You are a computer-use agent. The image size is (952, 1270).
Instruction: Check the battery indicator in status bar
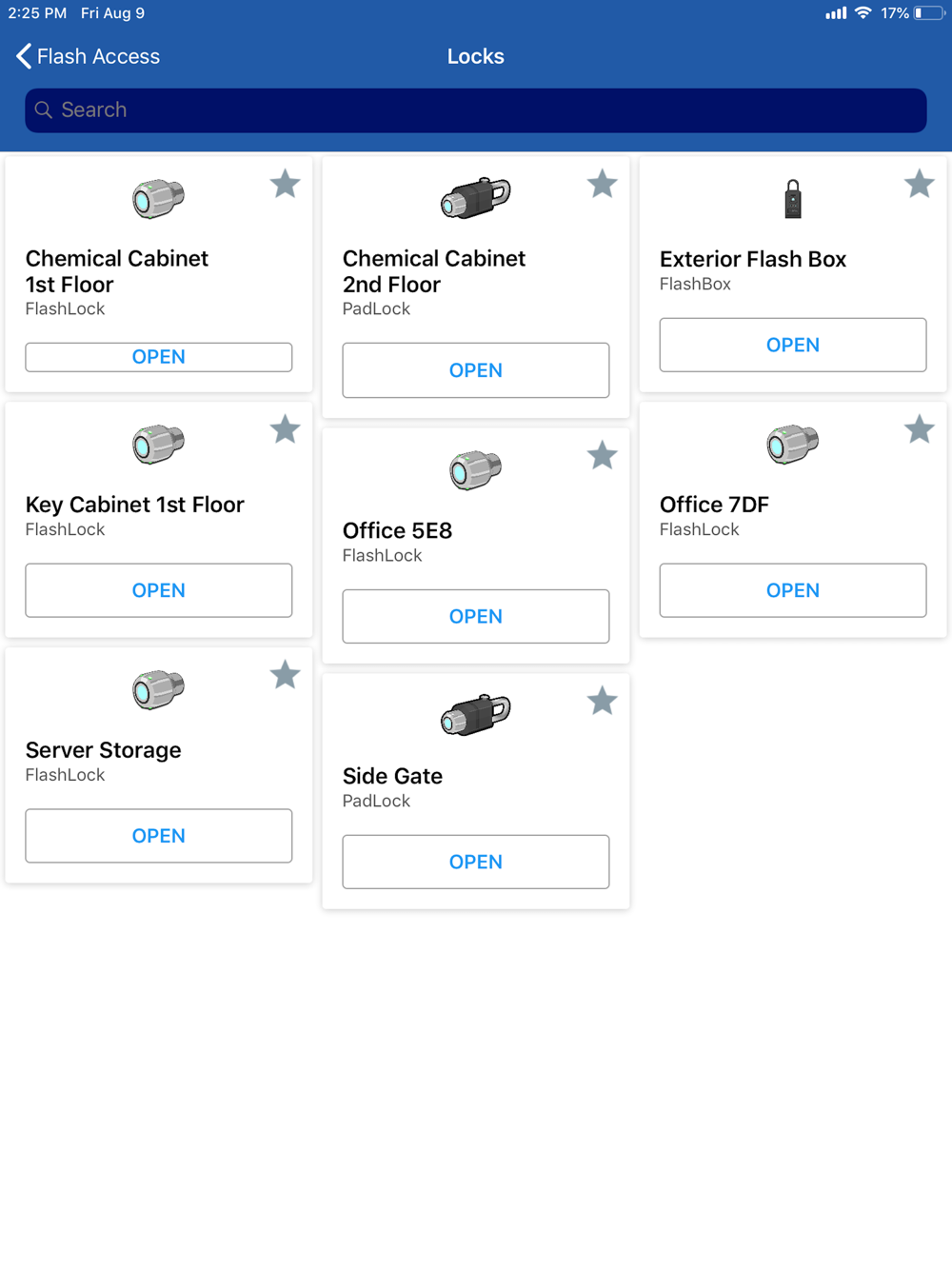928,13
